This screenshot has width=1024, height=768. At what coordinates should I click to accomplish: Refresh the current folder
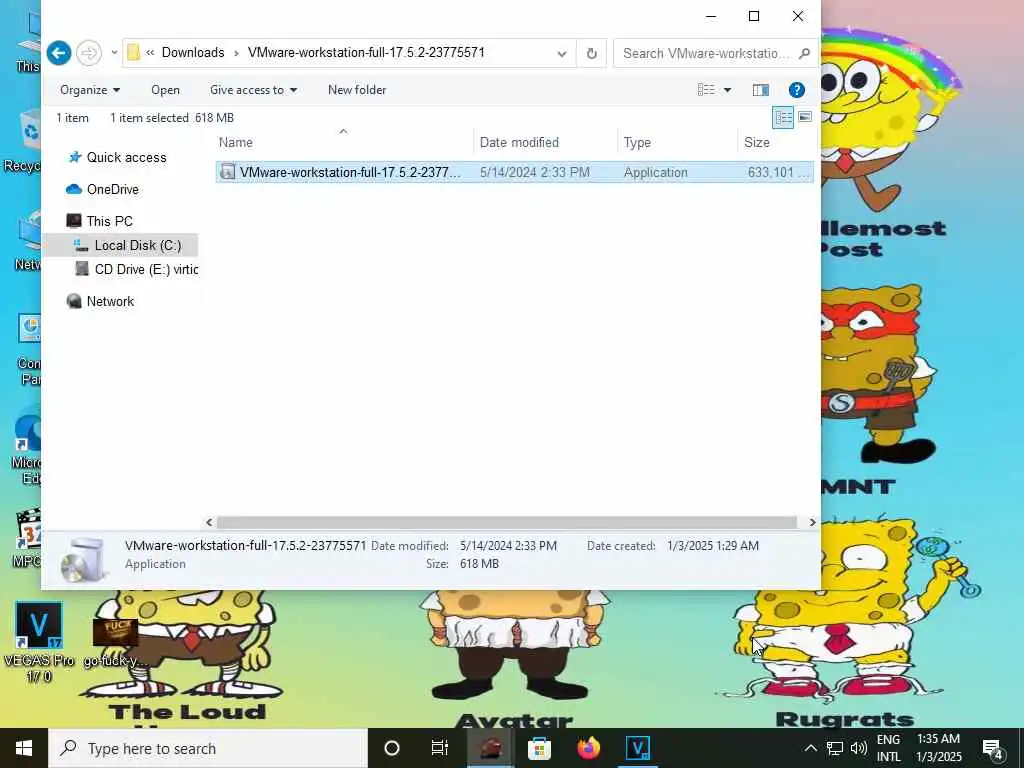coord(592,54)
